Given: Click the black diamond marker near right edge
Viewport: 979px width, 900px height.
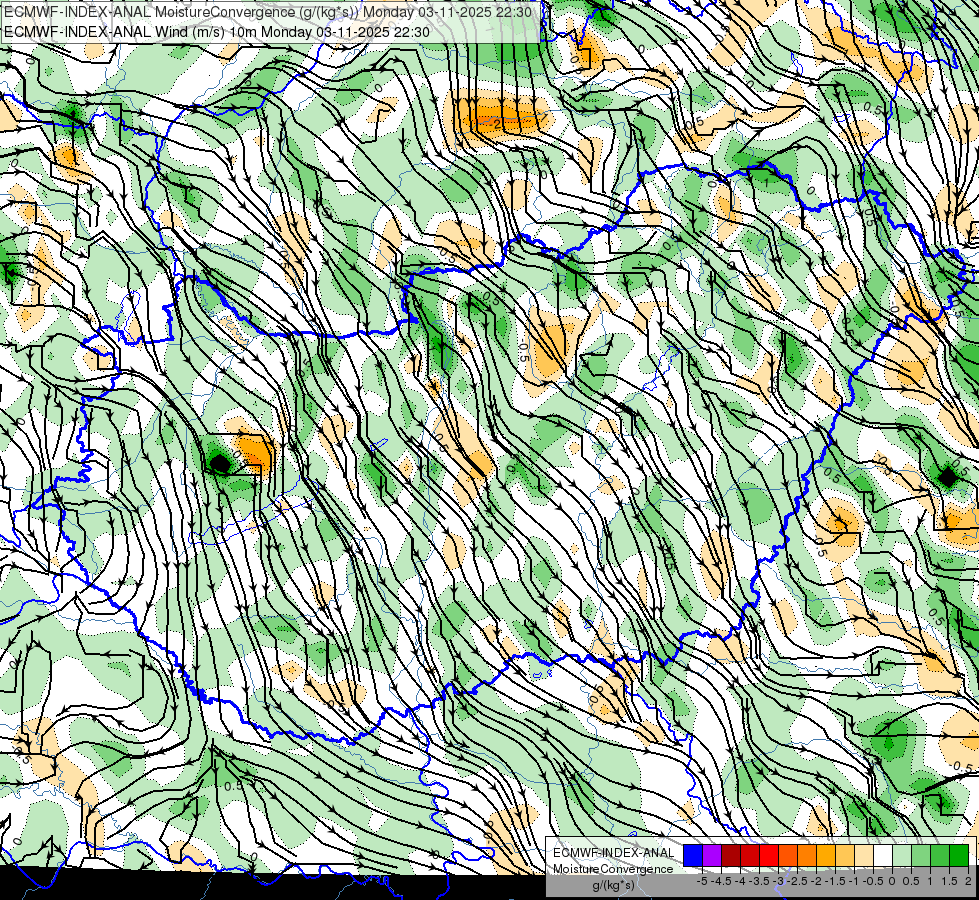Looking at the screenshot, I should click(x=948, y=478).
